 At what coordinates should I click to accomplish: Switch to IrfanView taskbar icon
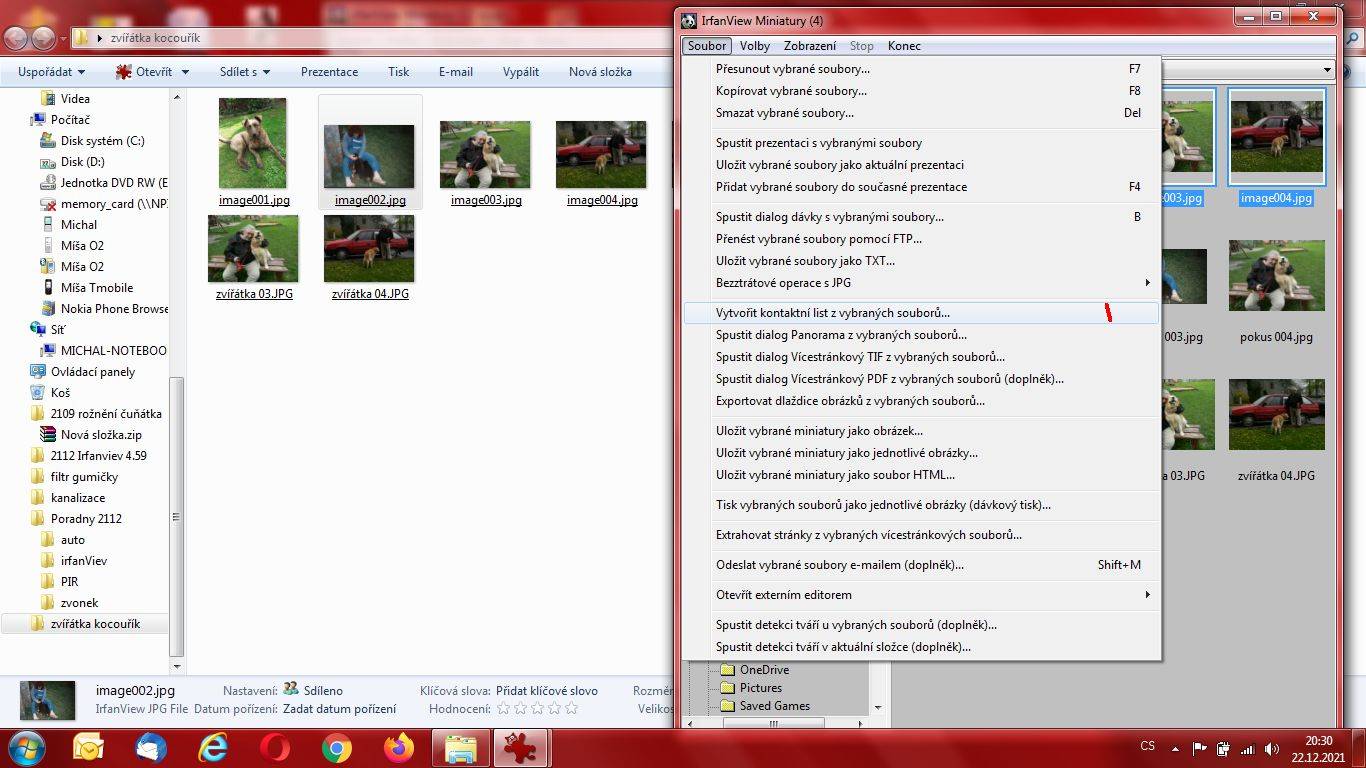(520, 747)
